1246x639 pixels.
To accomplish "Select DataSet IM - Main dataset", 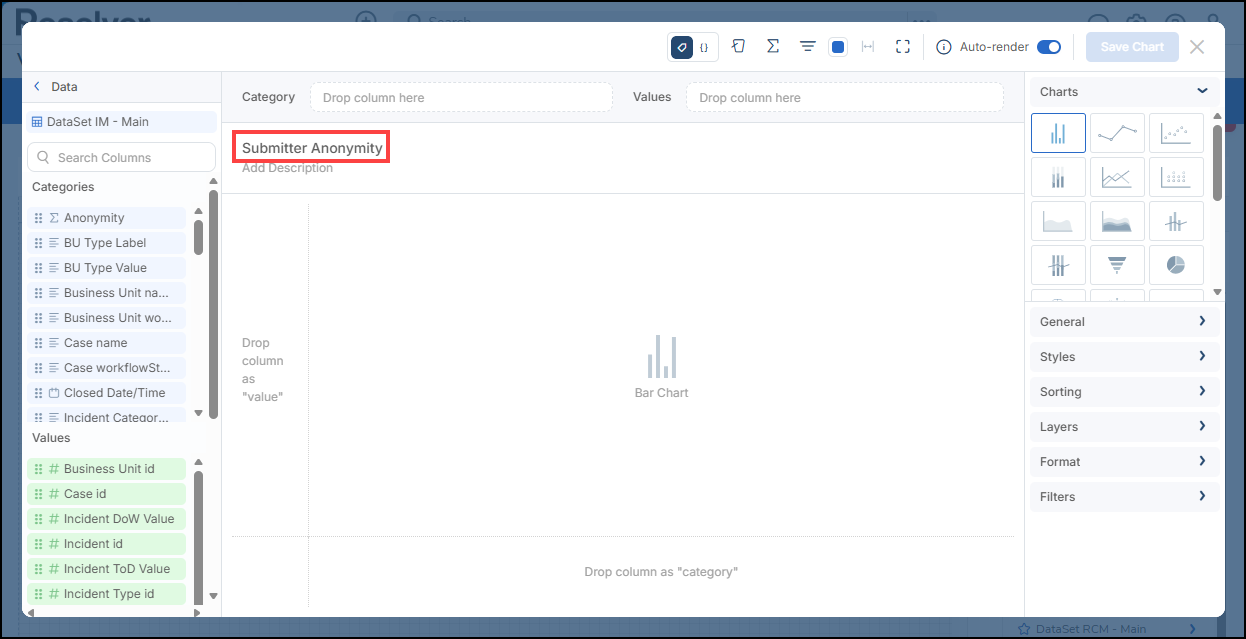I will click(122, 122).
